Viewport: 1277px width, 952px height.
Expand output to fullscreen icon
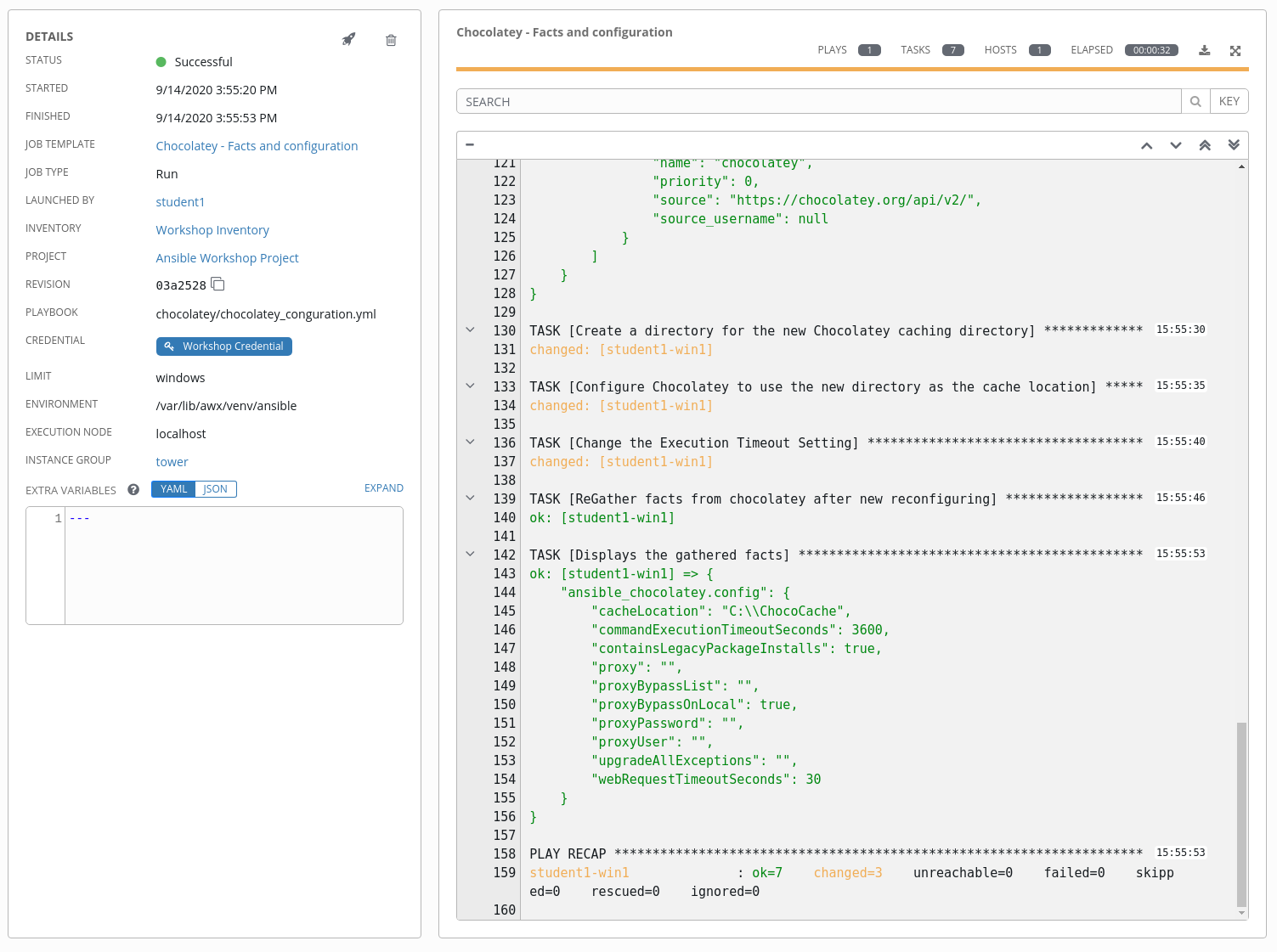click(1235, 51)
